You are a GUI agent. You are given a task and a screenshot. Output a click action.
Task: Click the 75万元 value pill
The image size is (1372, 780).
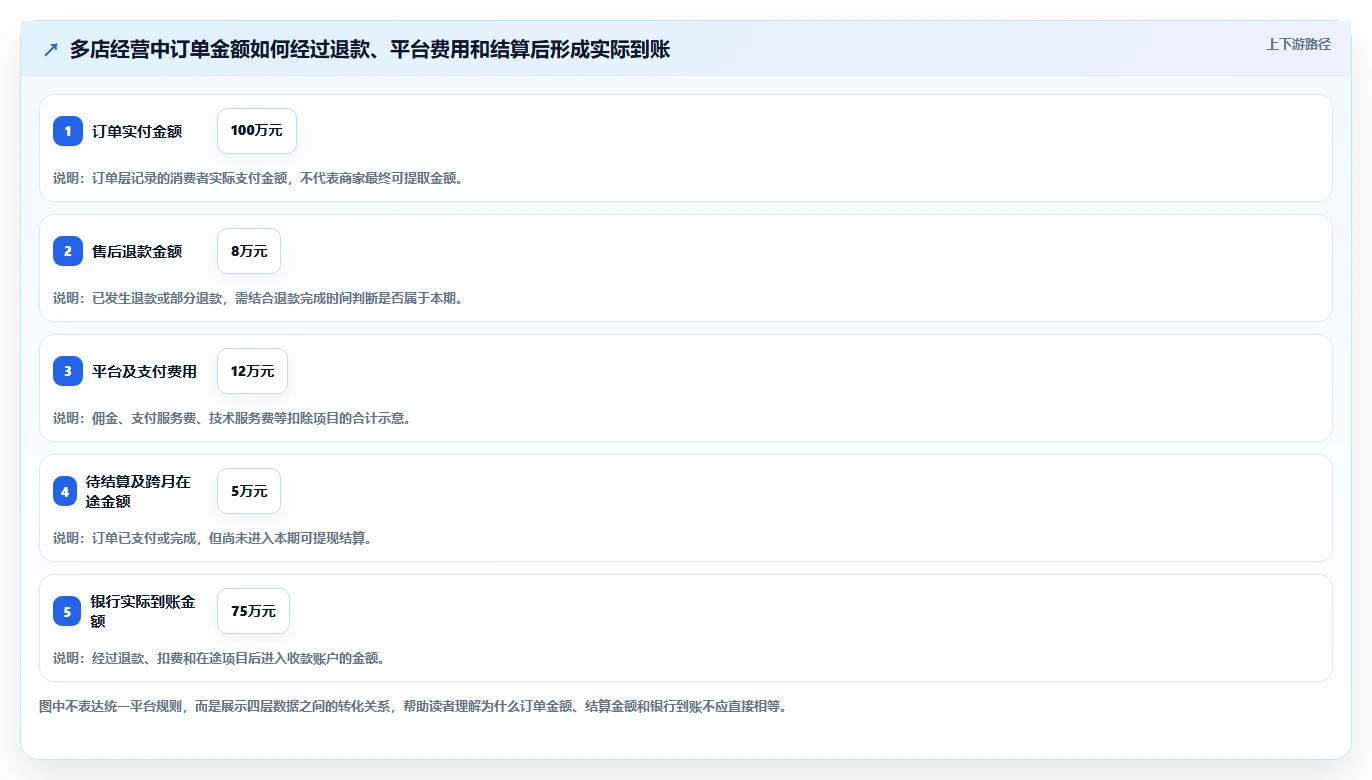pos(253,611)
